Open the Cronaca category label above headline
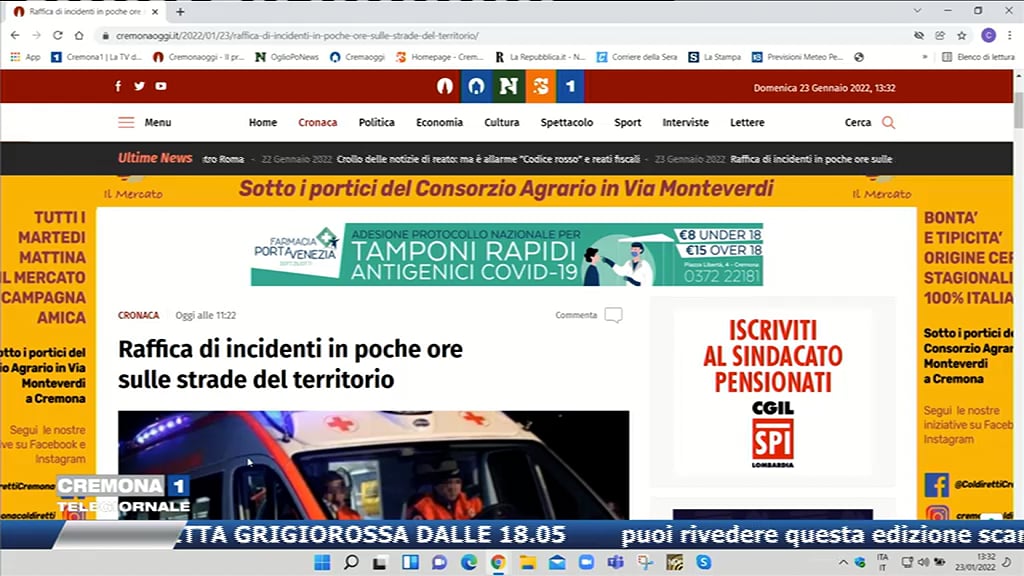 (138, 315)
